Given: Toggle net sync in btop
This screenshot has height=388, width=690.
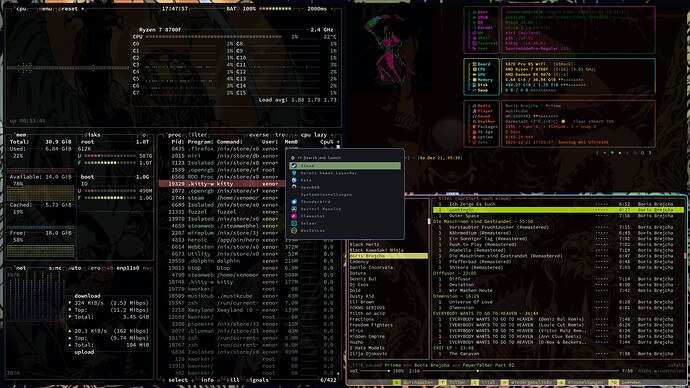Looking at the screenshot, I should point(55,268).
